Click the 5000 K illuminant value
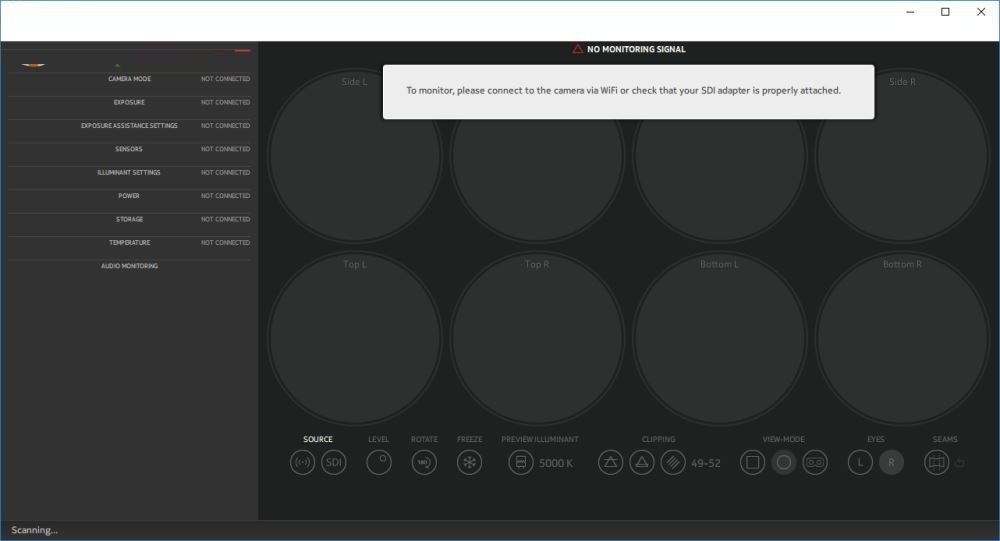This screenshot has height=541, width=1000. 556,463
